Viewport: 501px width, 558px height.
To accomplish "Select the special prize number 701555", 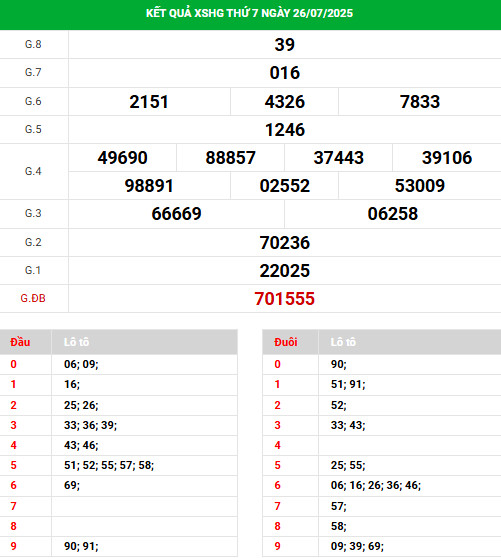I will tap(285, 299).
